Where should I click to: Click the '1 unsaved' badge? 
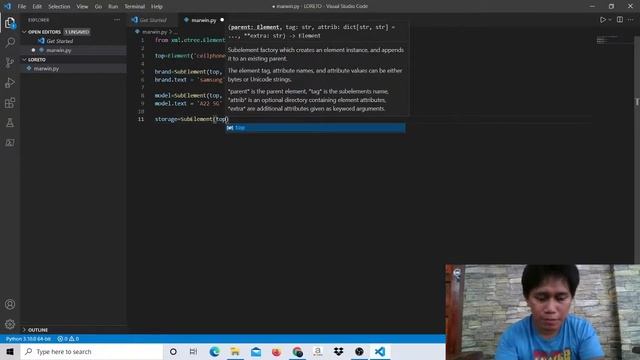[x=77, y=32]
